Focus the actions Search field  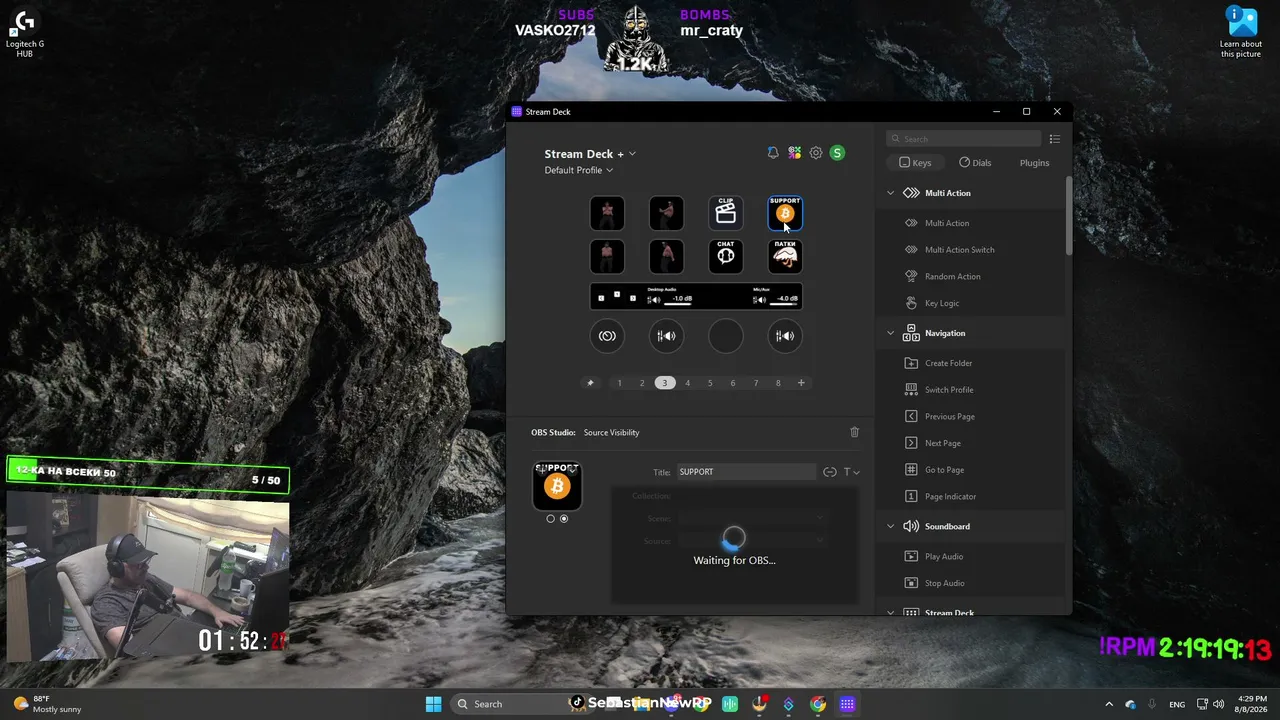965,139
